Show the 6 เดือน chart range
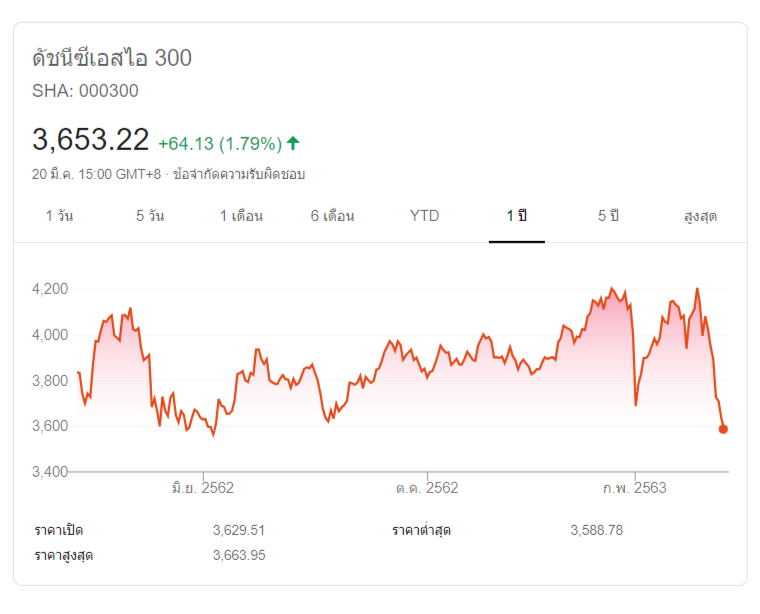 click(332, 215)
